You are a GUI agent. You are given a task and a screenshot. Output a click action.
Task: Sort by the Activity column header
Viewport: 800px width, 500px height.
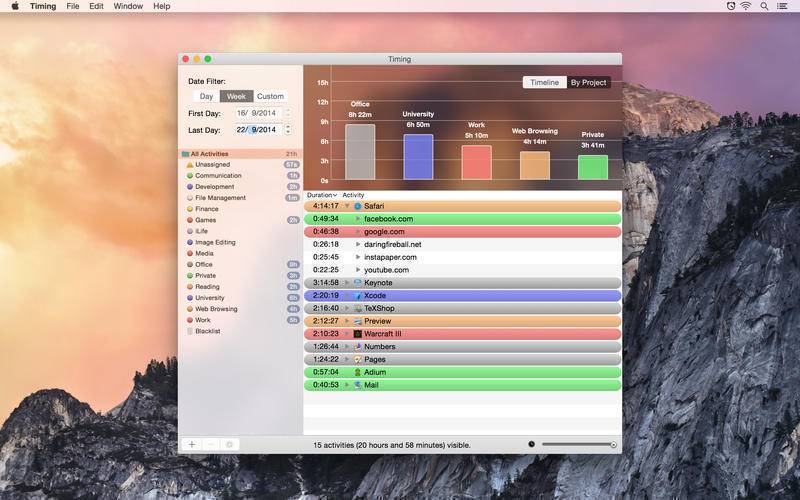[353, 195]
